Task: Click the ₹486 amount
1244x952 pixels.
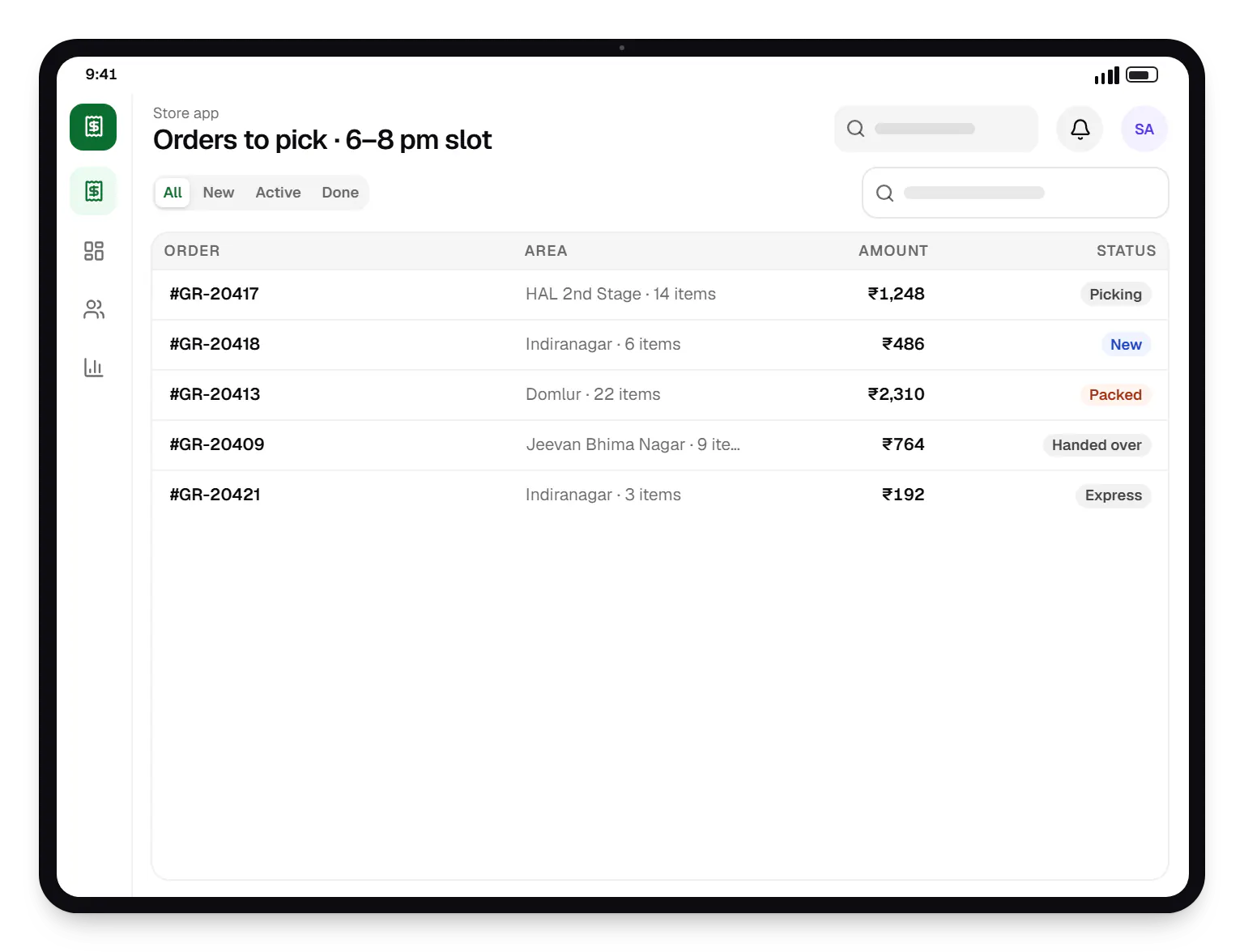Action: click(x=903, y=344)
